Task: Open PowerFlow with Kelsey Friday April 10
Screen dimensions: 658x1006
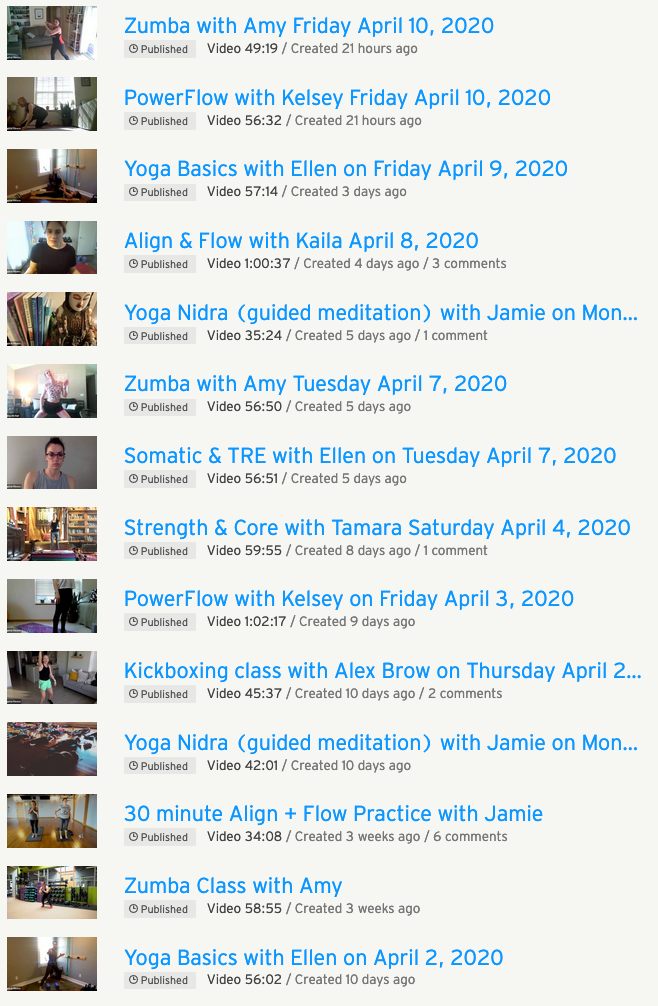Action: (x=337, y=98)
